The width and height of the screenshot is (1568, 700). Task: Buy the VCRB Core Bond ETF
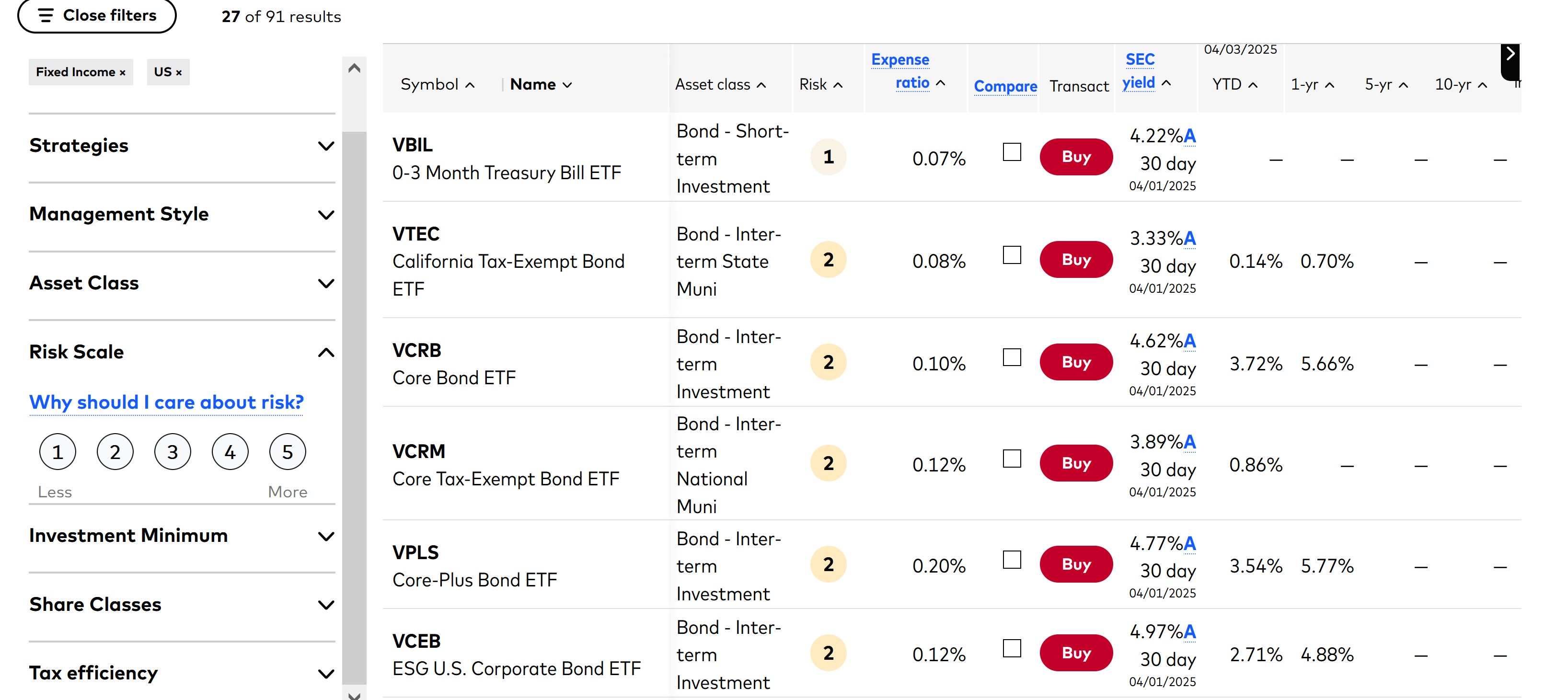click(x=1076, y=362)
